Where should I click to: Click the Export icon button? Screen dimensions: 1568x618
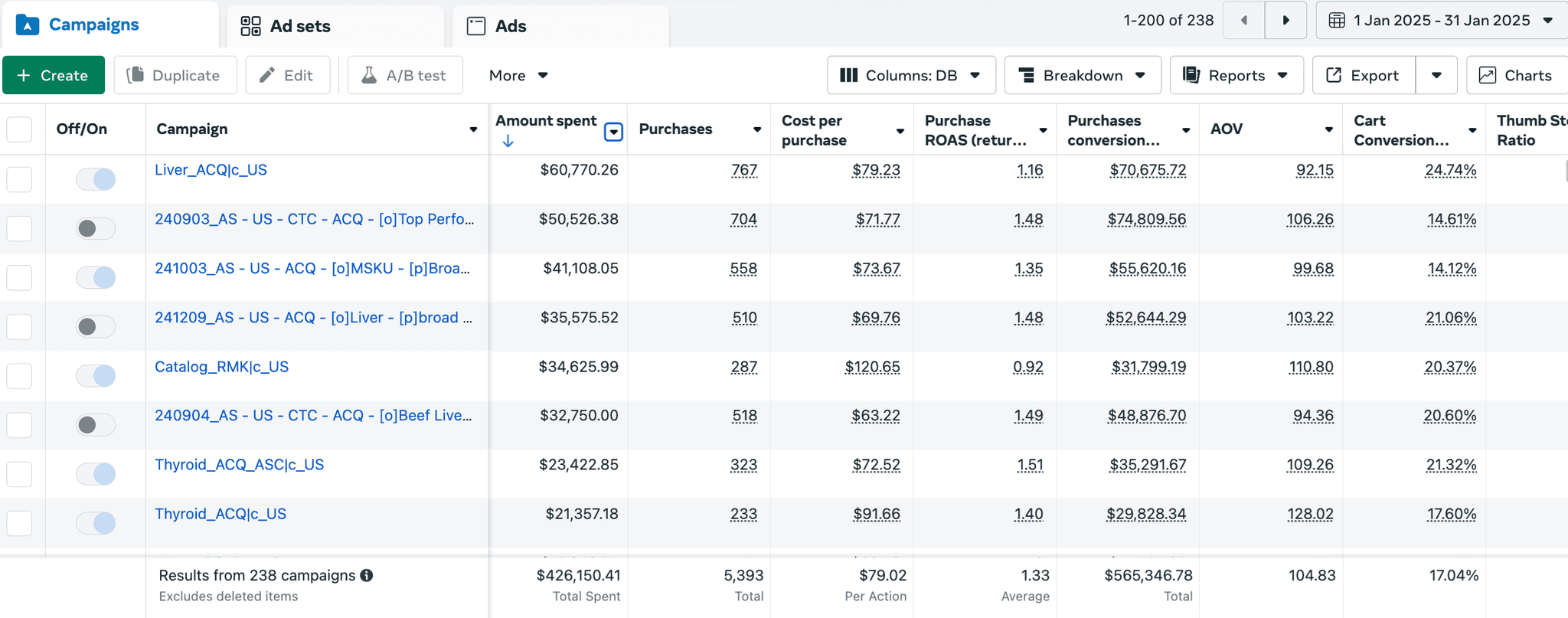[x=1334, y=75]
